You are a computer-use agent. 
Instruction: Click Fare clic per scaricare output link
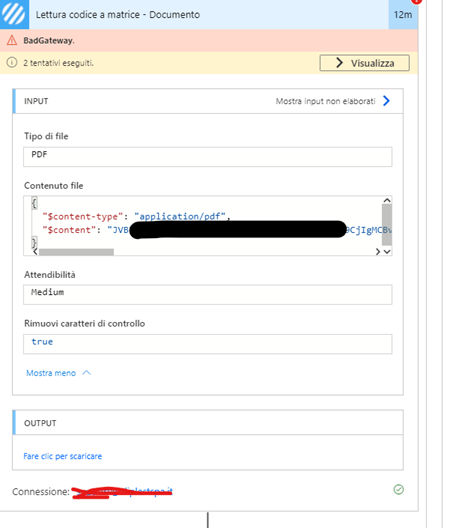pos(63,456)
